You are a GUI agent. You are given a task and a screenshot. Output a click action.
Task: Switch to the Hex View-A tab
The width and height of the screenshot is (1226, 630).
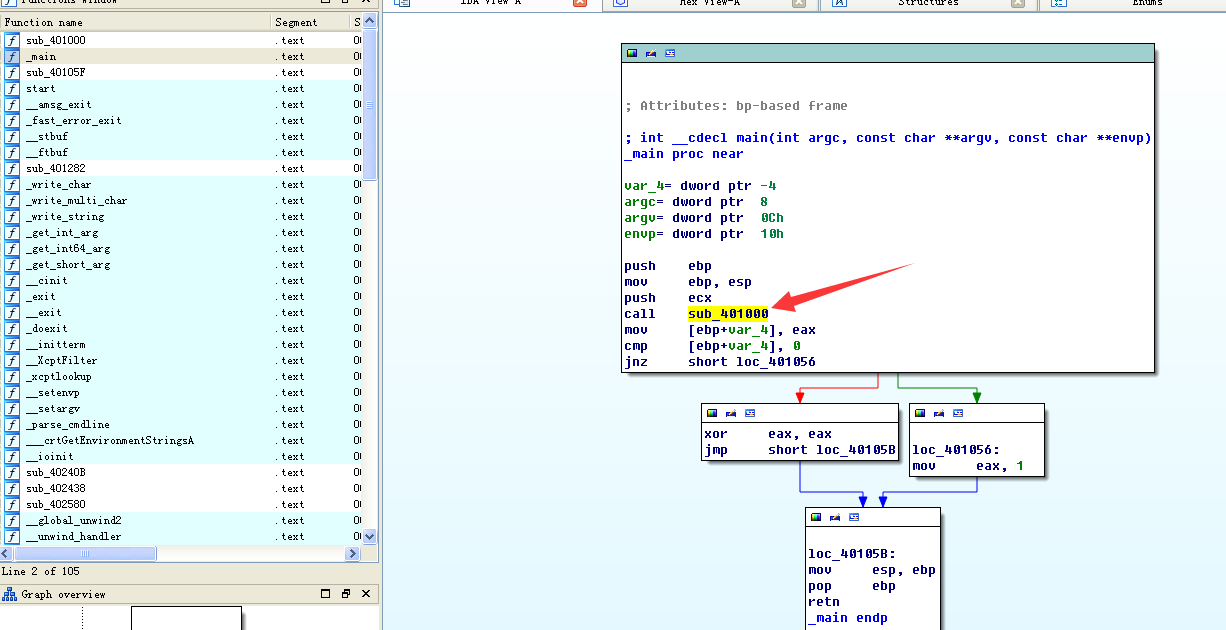[x=710, y=3]
